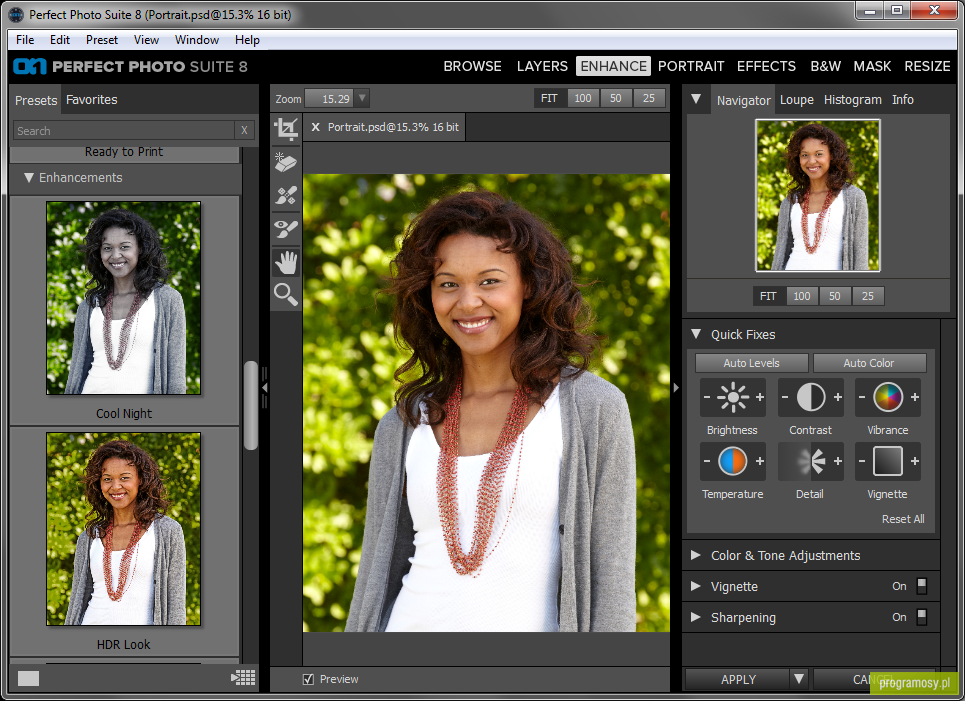This screenshot has width=965, height=701.
Task: Switch to the B&W module
Action: pos(825,66)
